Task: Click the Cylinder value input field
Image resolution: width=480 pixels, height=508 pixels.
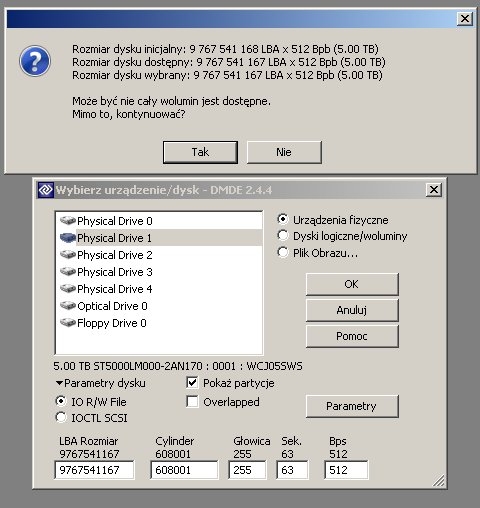Action: click(184, 470)
